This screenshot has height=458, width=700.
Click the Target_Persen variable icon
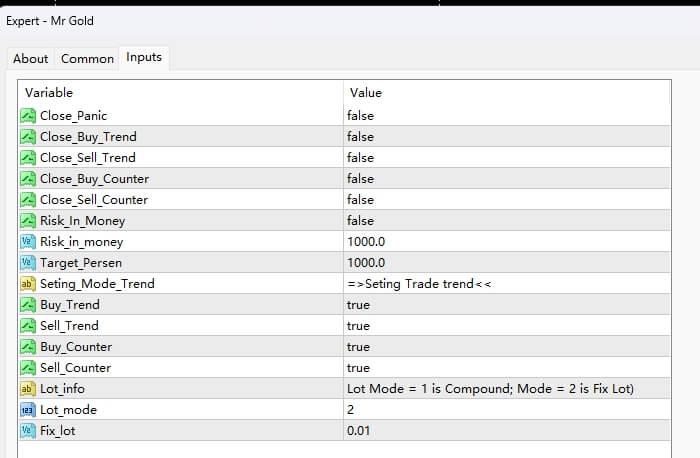[x=28, y=263]
